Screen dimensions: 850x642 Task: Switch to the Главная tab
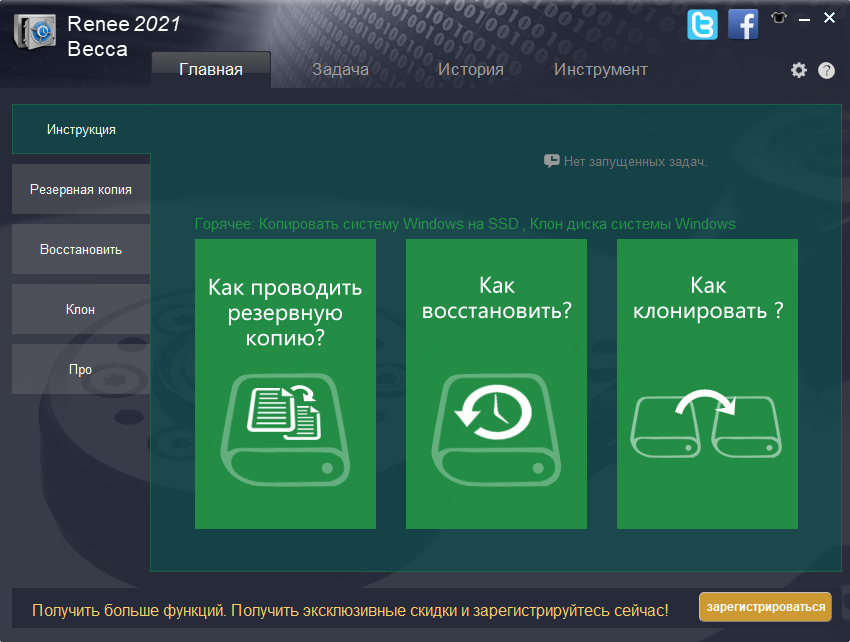[211, 69]
